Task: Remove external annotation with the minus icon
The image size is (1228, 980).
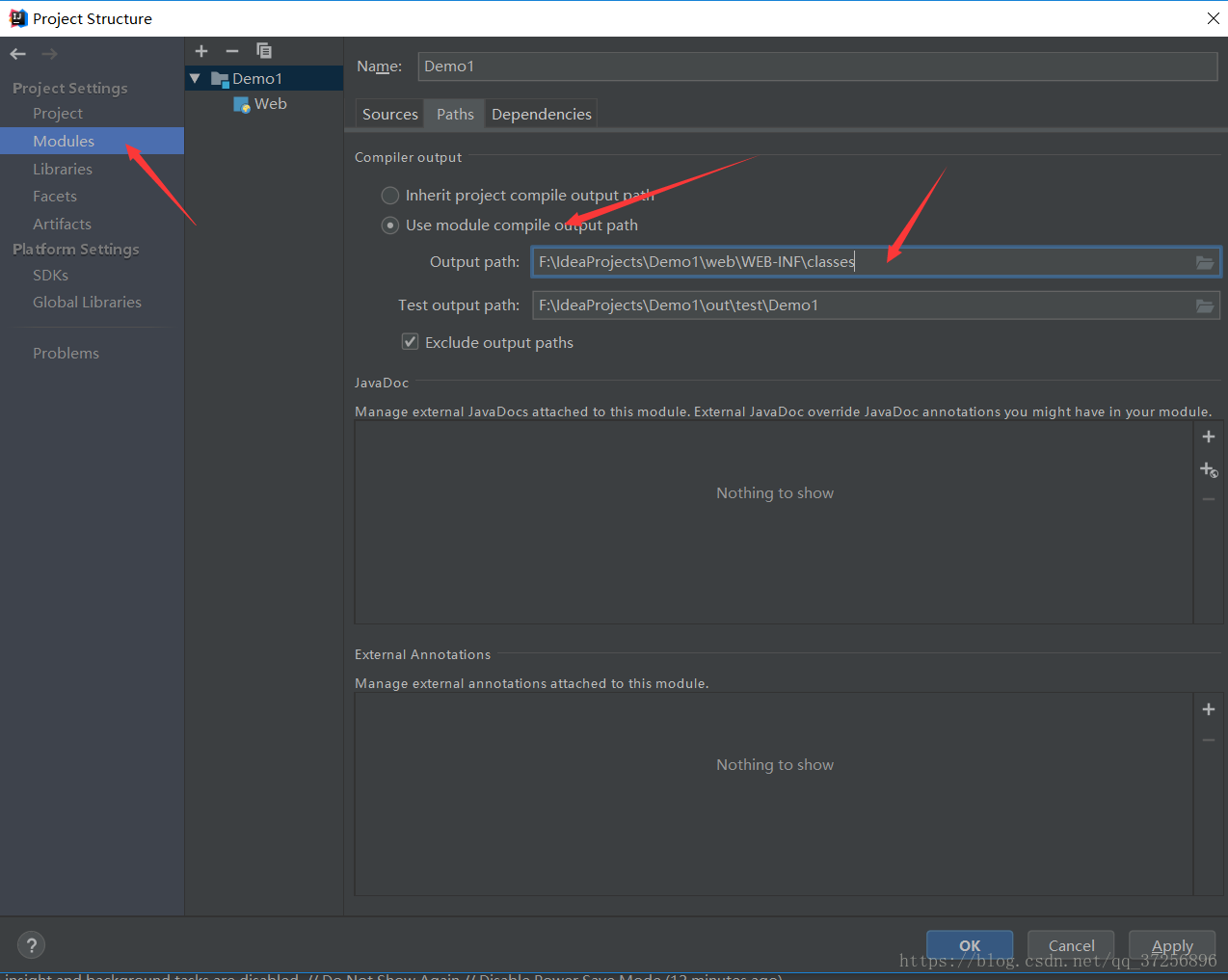Action: point(1209,740)
